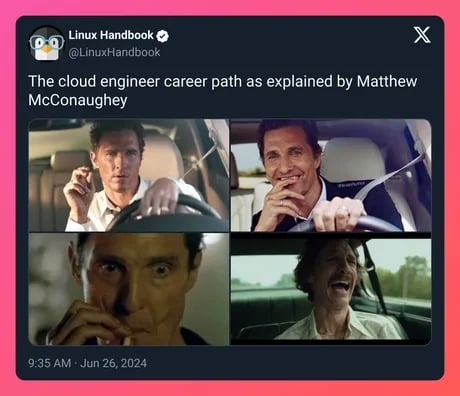Click the verified checkmark badge
The width and height of the screenshot is (460, 396).
[x=163, y=36]
